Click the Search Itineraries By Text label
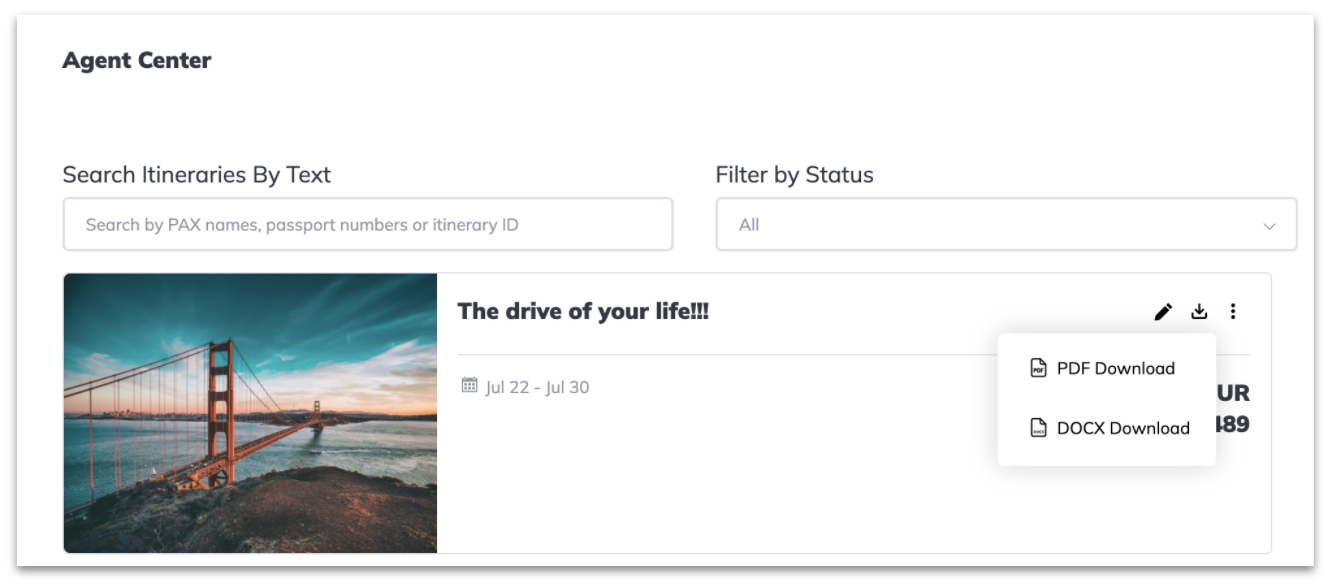The image size is (1328, 586). coord(196,175)
